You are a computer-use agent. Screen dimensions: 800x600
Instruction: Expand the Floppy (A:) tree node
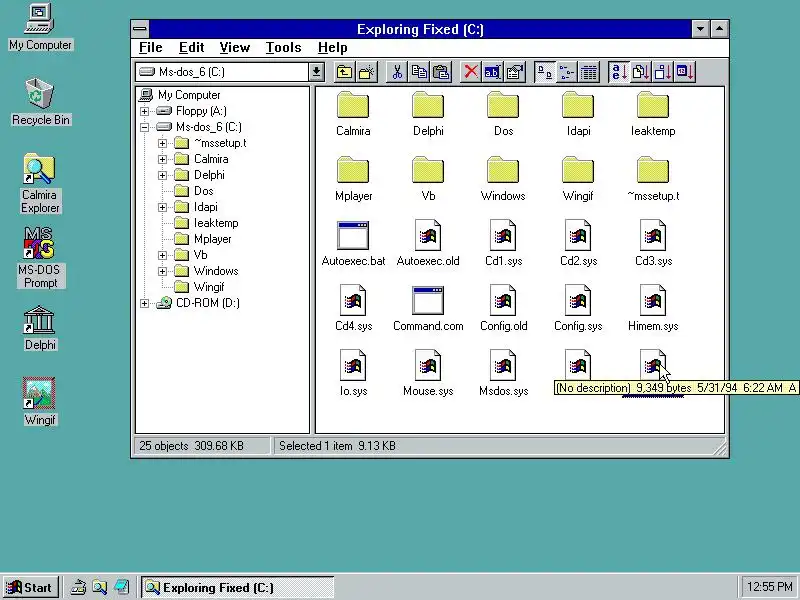144,111
